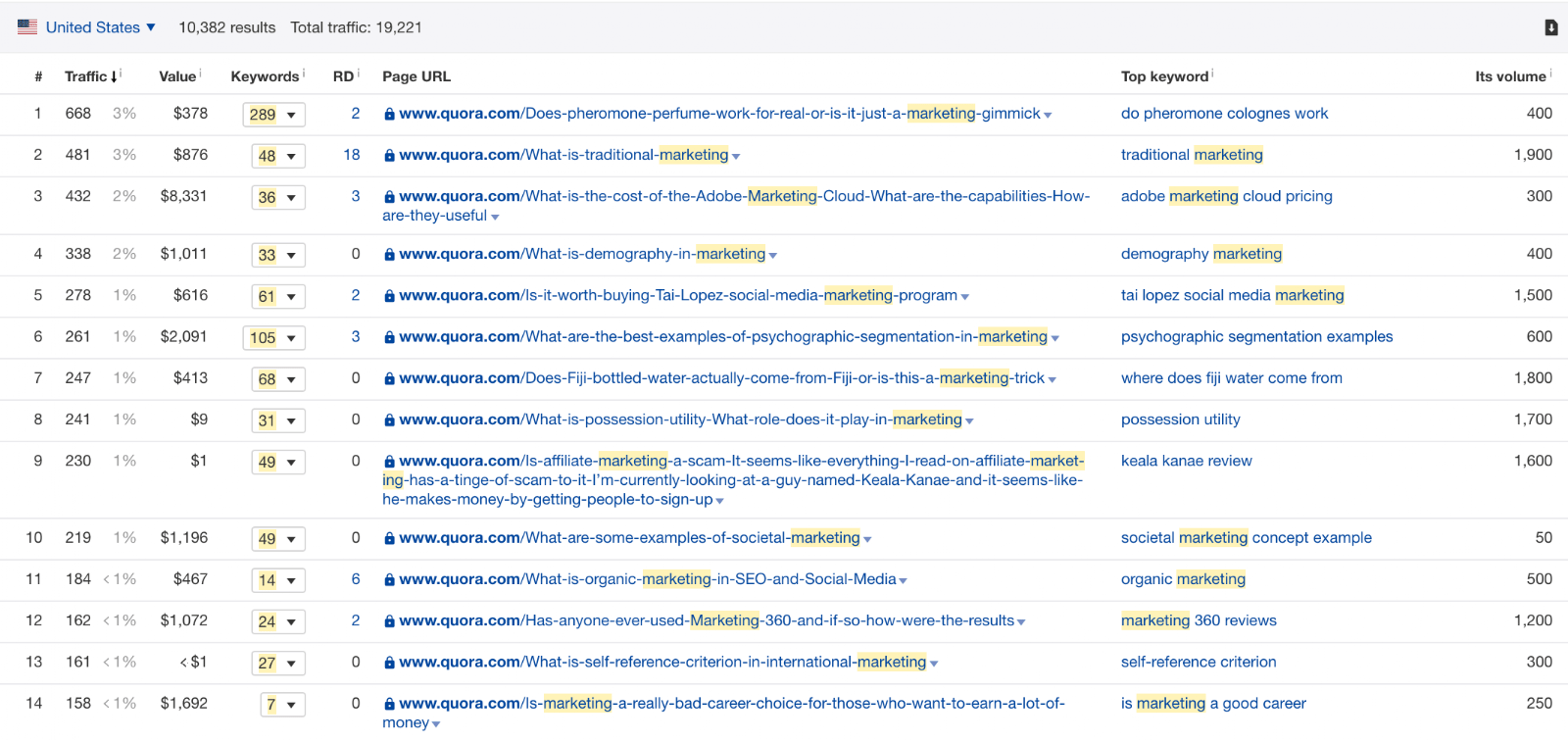Click the lock icon on the traditional-marketing URL

(x=389, y=156)
